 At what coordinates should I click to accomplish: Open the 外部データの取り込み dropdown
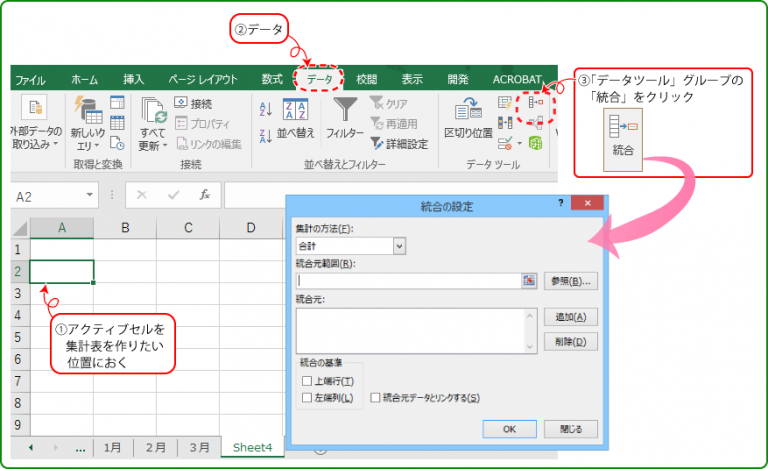pos(36,122)
